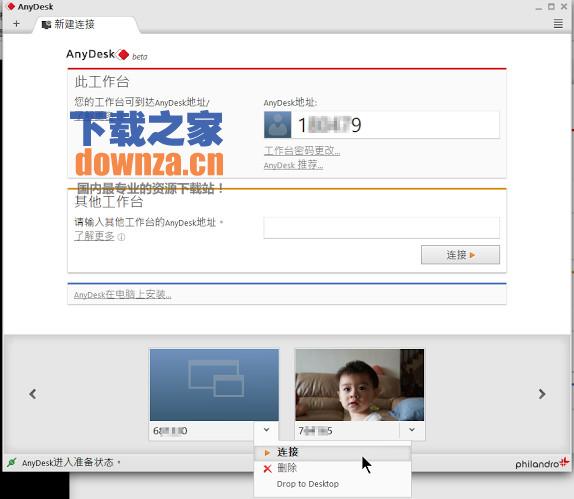Image resolution: width=574 pixels, height=499 pixels.
Task: Open the AnyDesk在电脑上安装 link
Action: 123,294
